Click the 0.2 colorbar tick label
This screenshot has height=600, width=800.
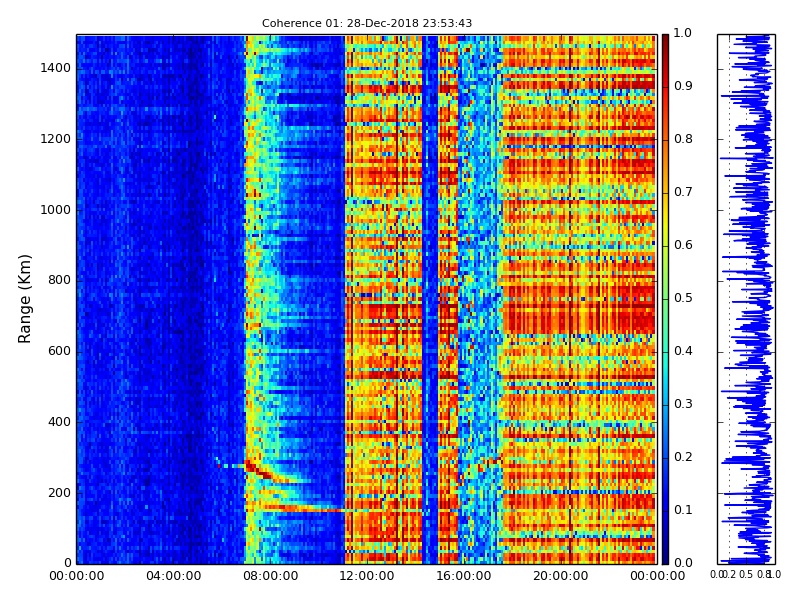[683, 457]
